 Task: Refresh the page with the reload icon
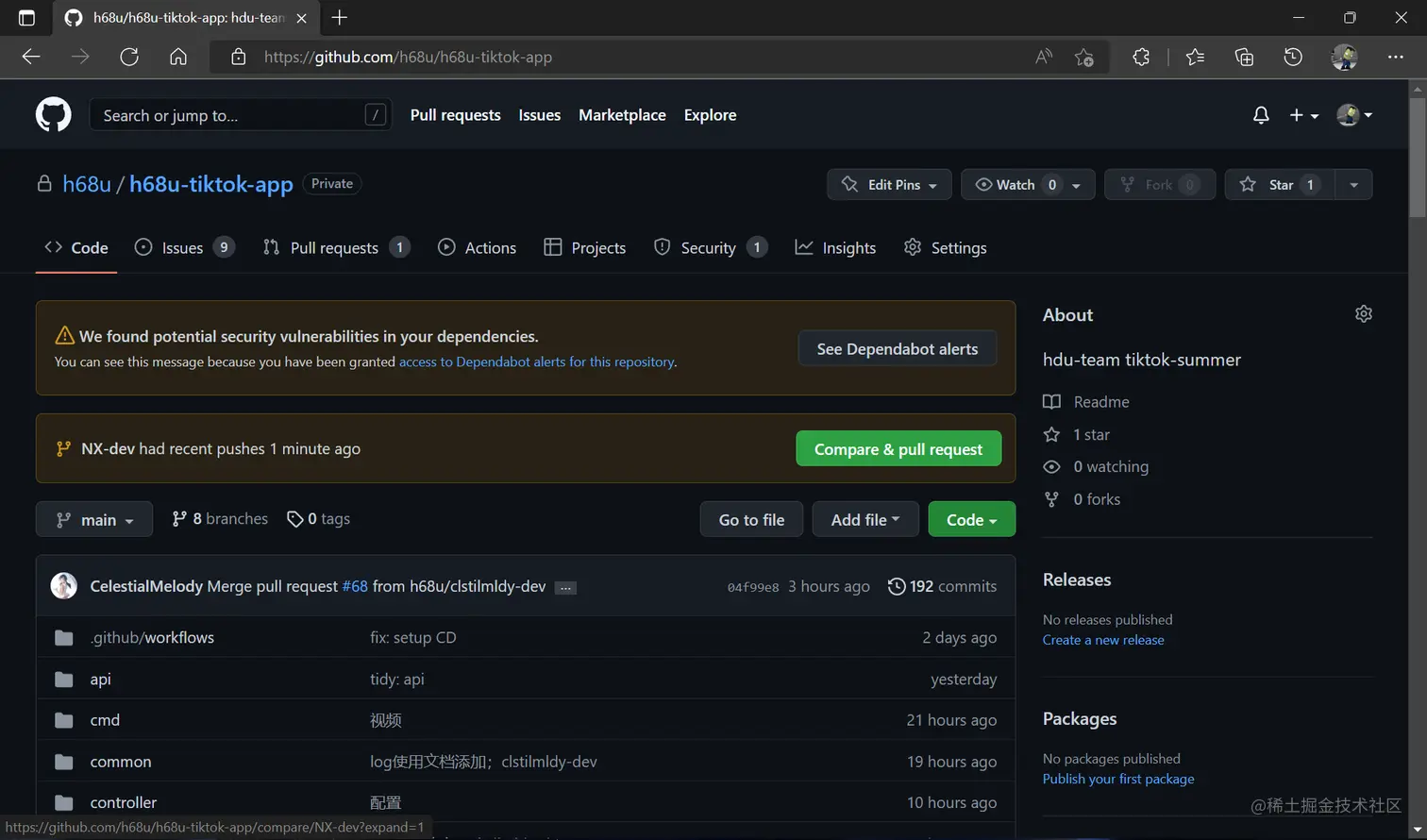coord(129,57)
